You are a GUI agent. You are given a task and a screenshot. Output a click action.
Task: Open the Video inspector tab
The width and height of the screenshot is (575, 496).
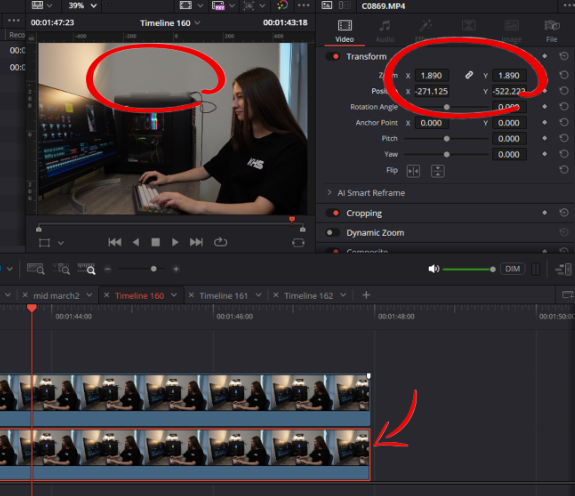coord(344,32)
